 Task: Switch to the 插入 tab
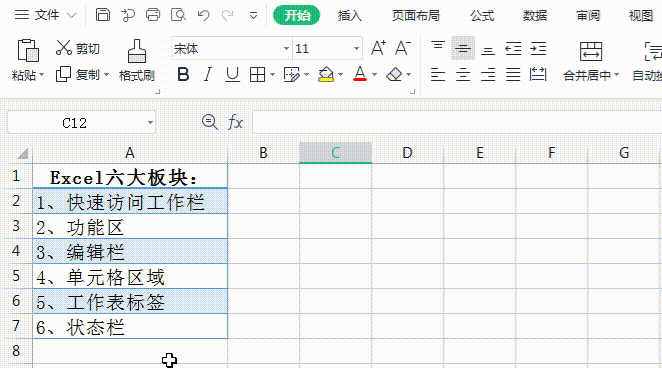click(x=350, y=16)
